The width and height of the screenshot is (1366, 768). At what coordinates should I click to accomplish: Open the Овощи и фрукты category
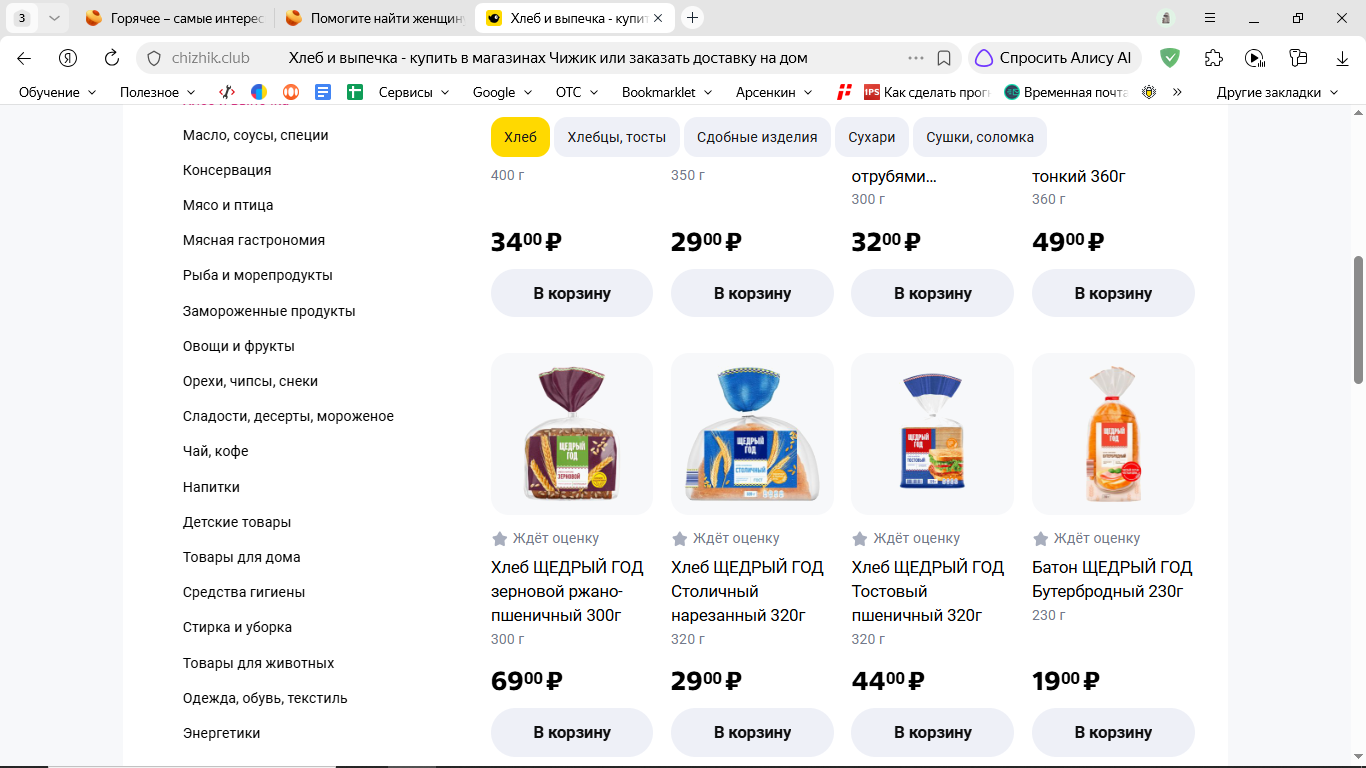click(x=239, y=346)
